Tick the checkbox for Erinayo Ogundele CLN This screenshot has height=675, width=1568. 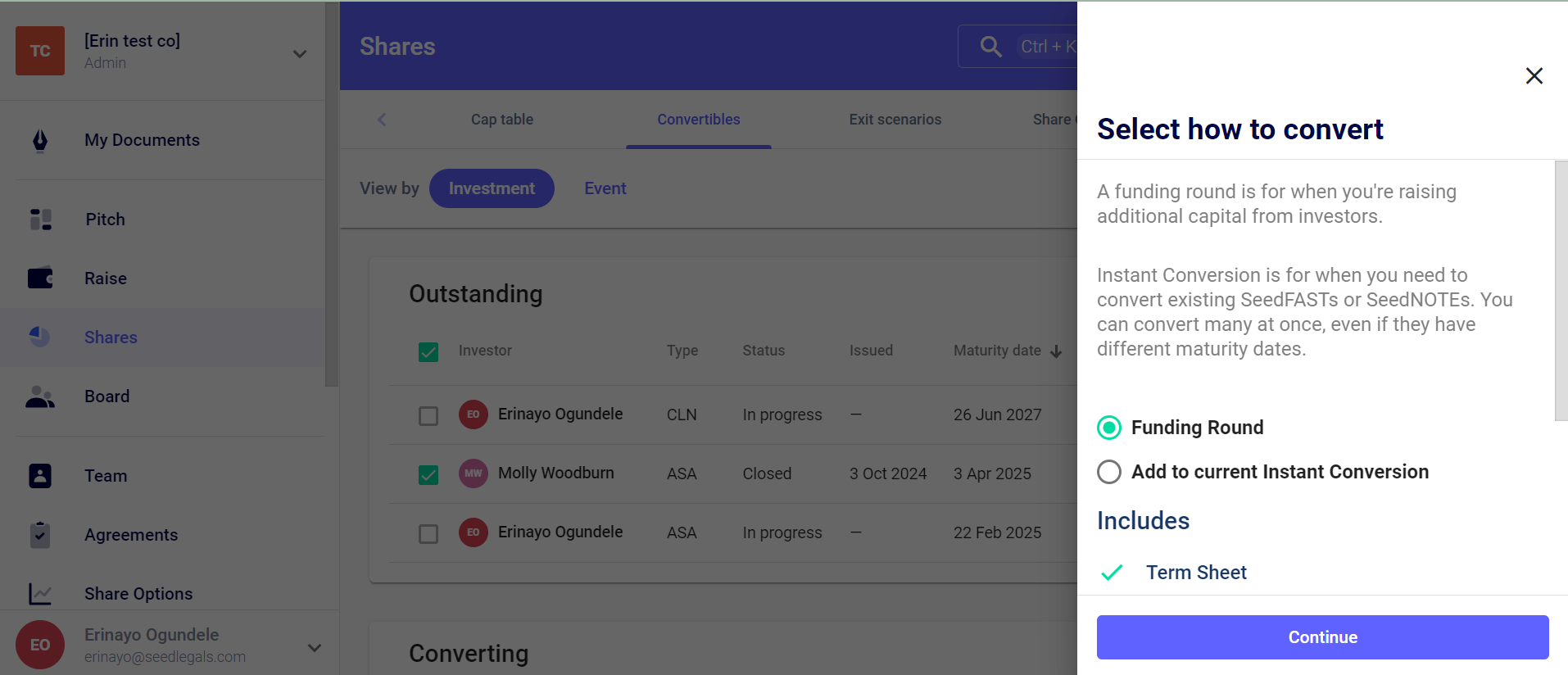tap(428, 416)
